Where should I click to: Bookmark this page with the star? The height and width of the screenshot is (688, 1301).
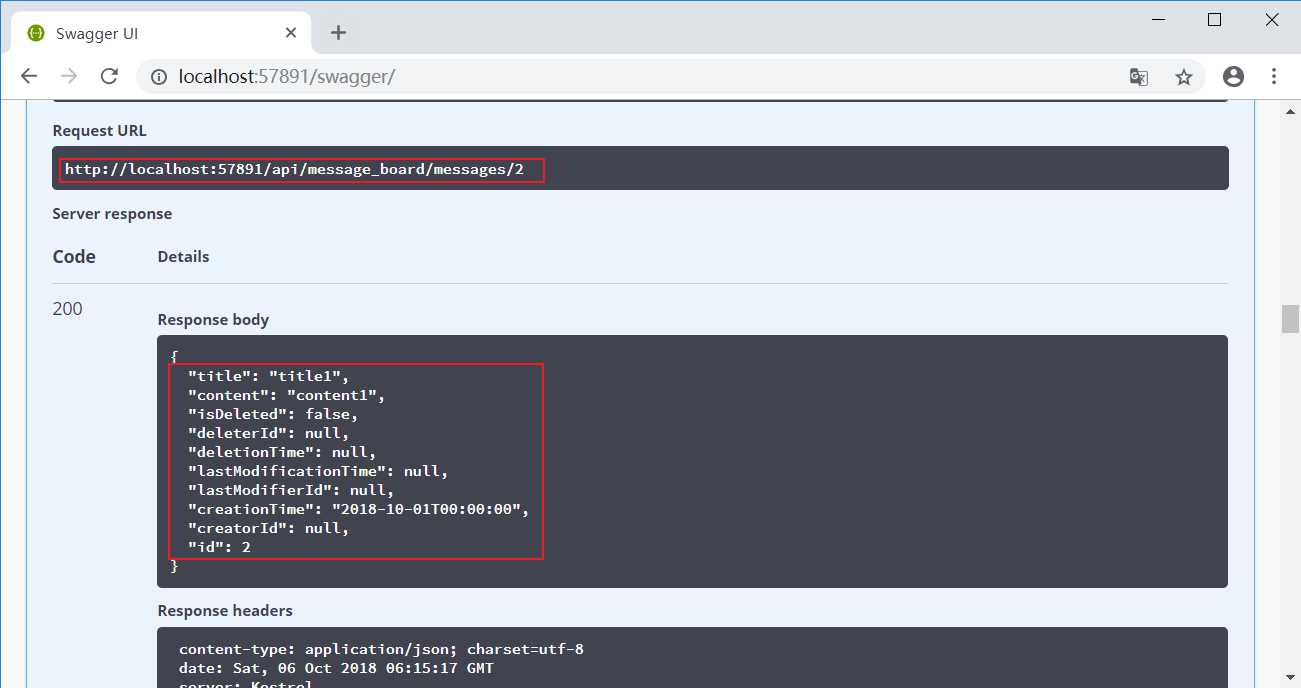coord(1184,76)
